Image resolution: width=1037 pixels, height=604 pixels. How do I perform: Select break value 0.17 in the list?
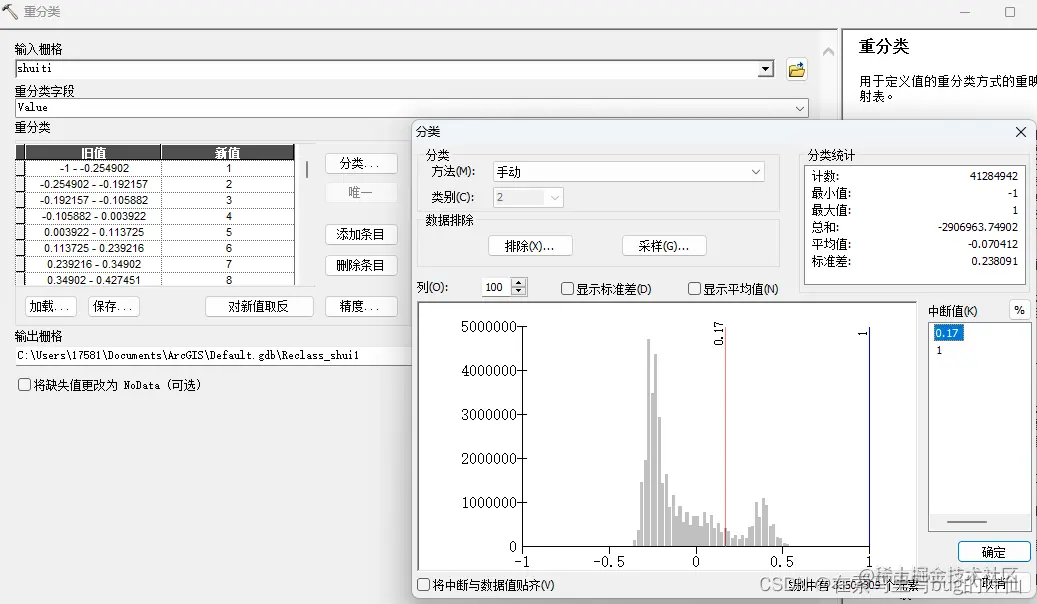948,333
